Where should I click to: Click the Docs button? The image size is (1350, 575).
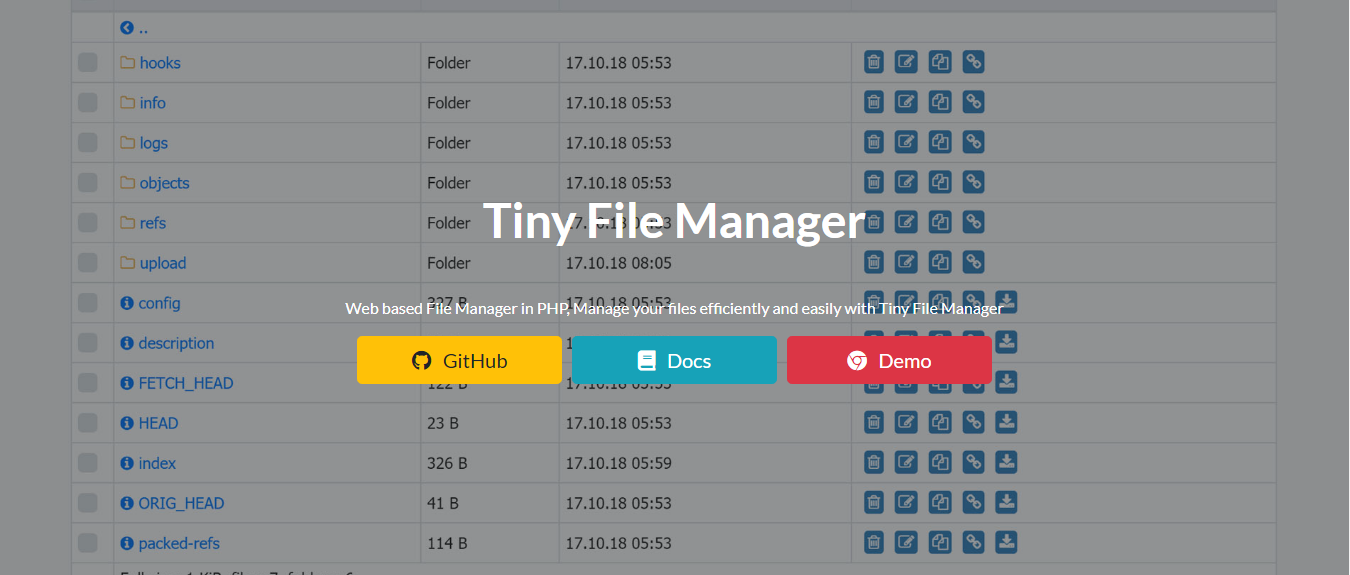click(674, 361)
